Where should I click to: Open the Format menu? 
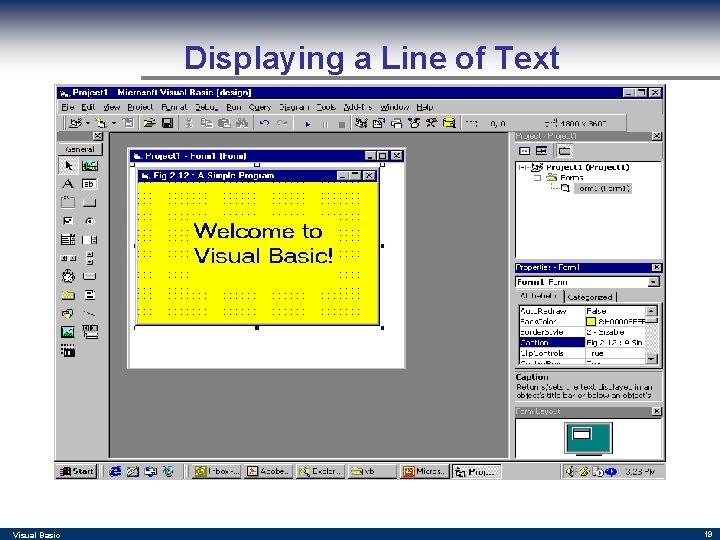coord(174,107)
